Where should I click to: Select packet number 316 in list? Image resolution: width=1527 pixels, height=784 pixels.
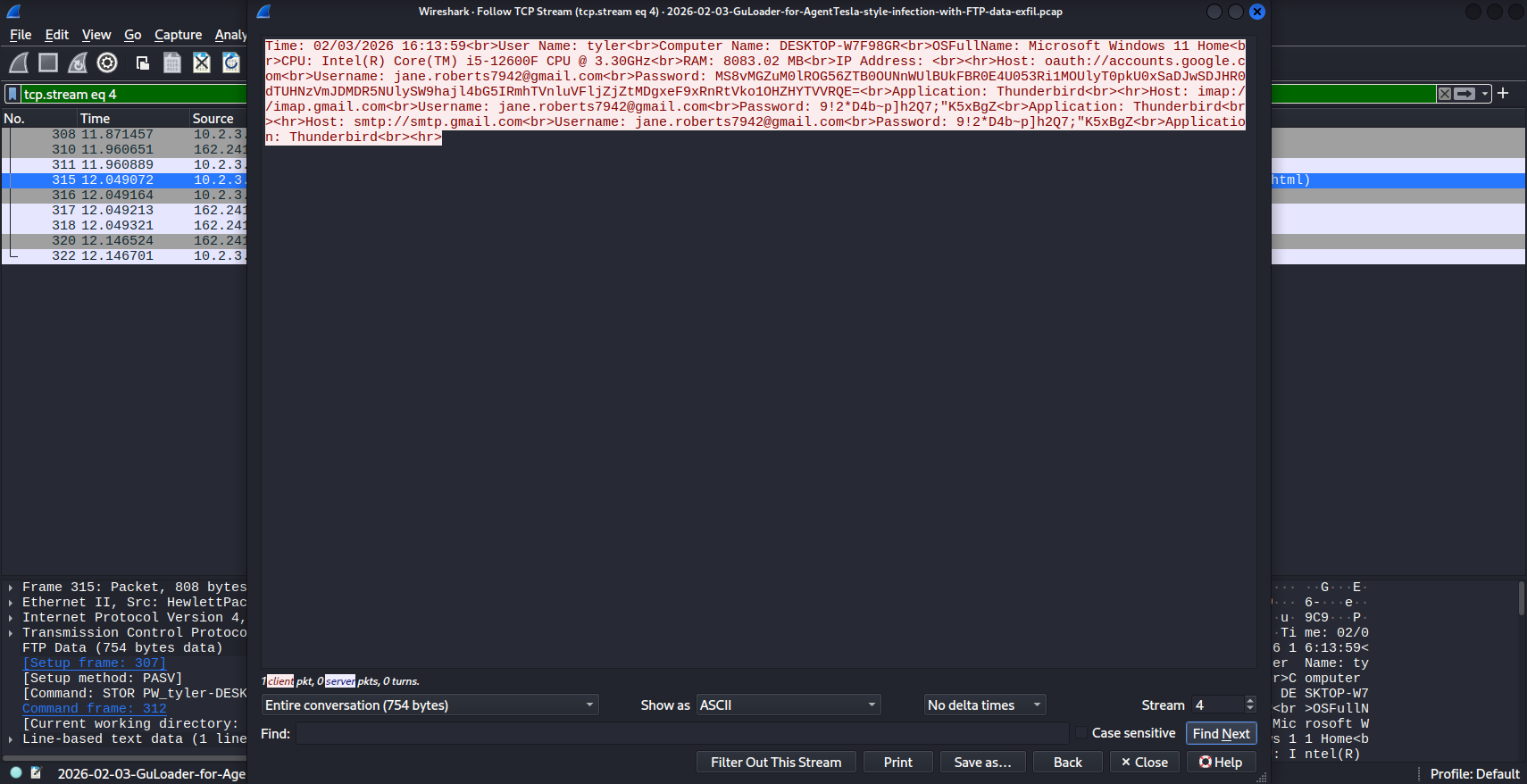click(124, 196)
